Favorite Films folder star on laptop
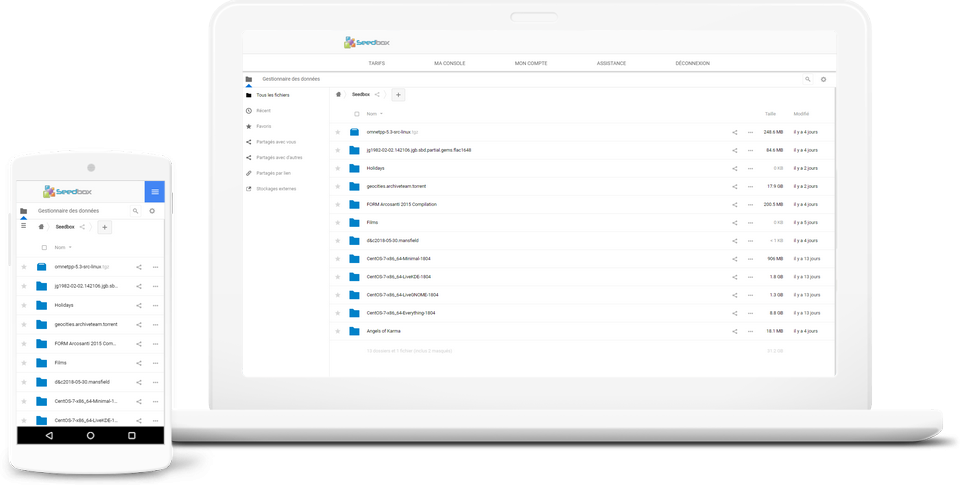Image resolution: width=960 pixels, height=485 pixels. [x=337, y=223]
